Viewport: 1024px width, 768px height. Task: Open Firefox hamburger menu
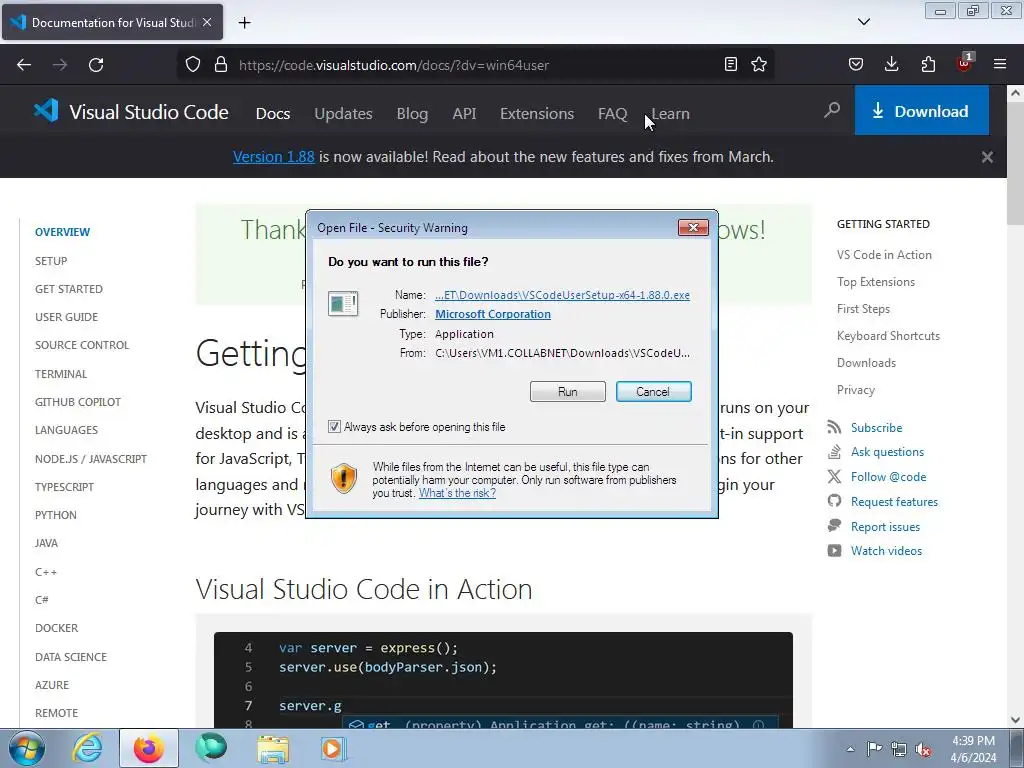(x=1000, y=64)
